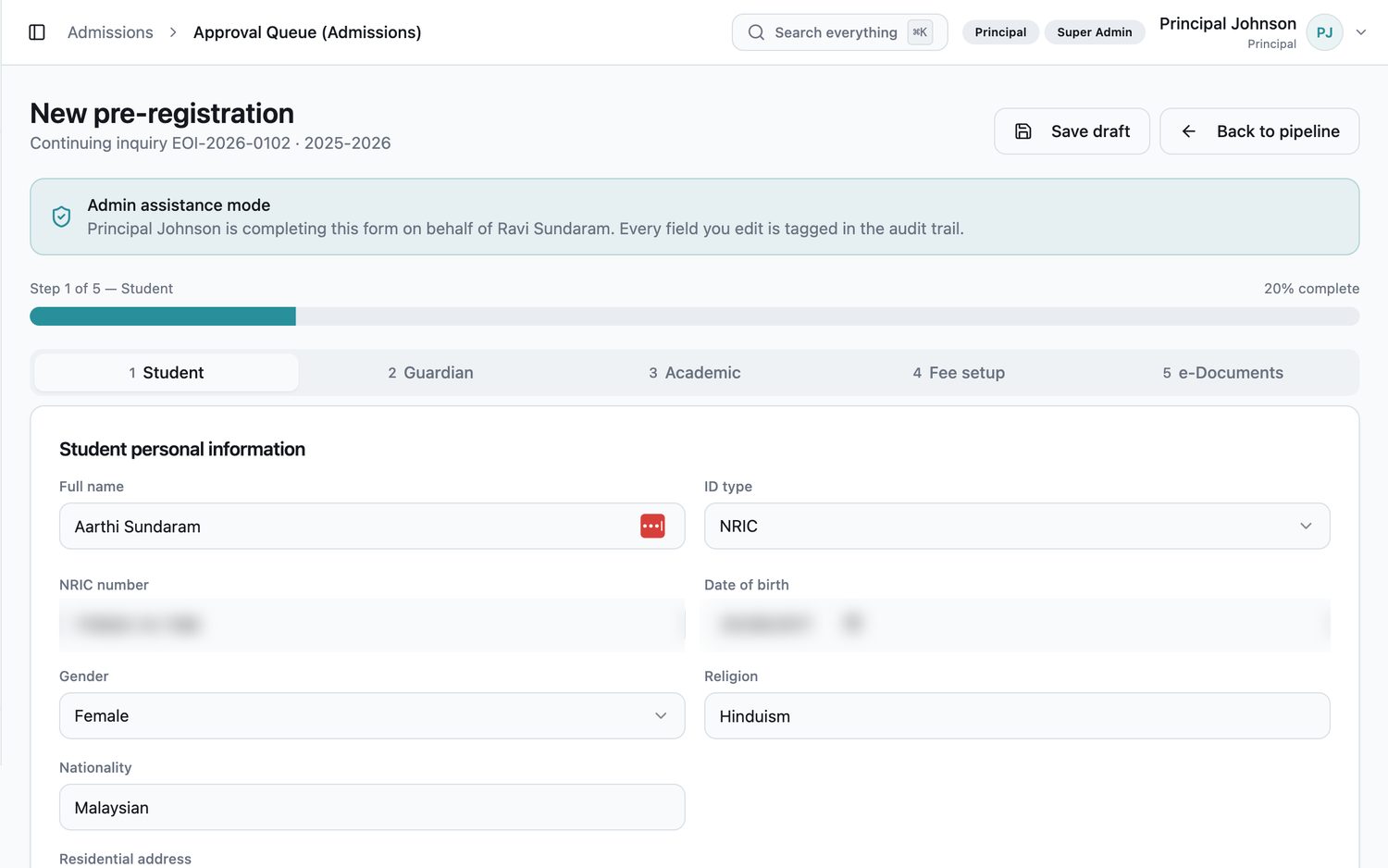The image size is (1388, 868).
Task: Click the 'New pre-registration' page title
Action: click(x=162, y=113)
